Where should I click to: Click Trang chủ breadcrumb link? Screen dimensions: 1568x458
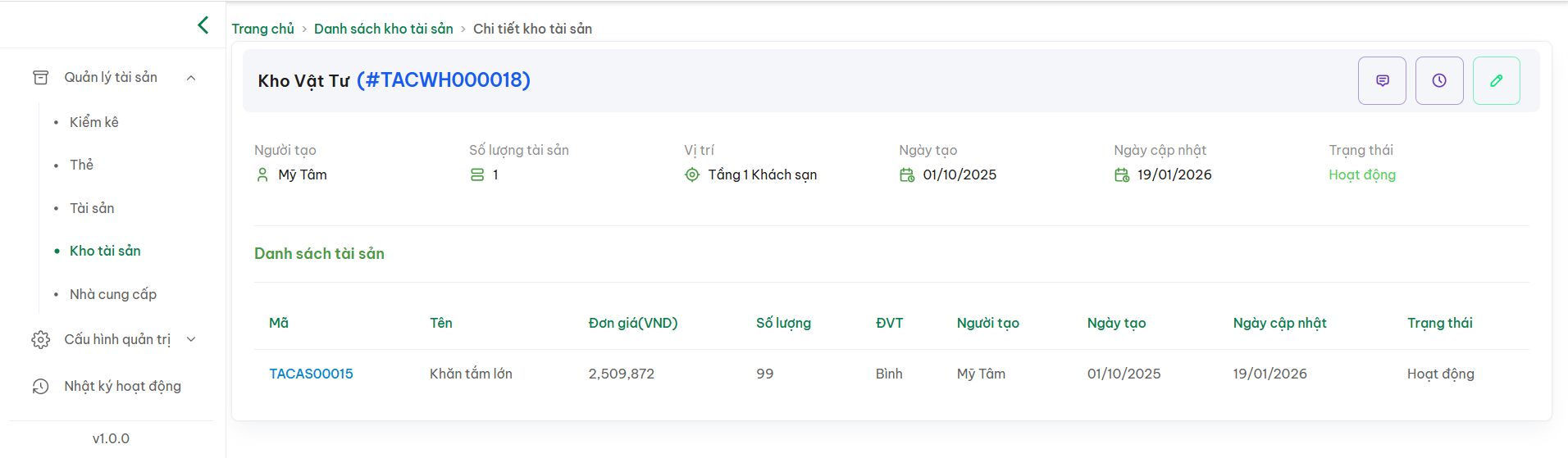click(x=262, y=29)
